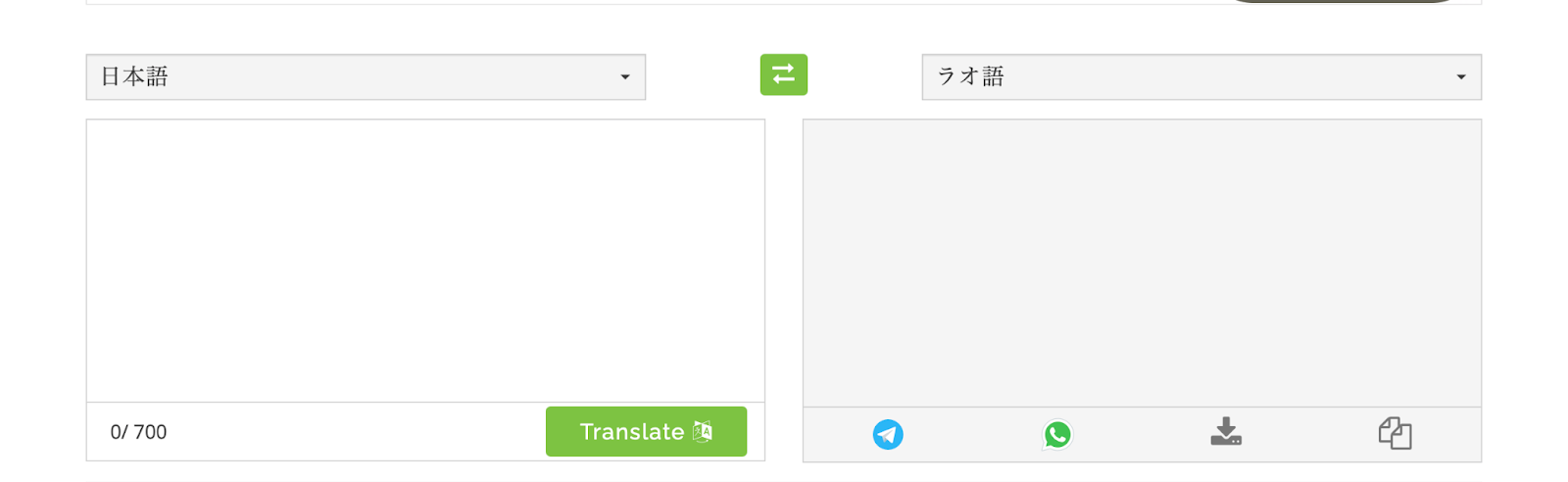Viewport: 1568px width, 482px height.
Task: Focus the source text input area
Action: coord(425,260)
